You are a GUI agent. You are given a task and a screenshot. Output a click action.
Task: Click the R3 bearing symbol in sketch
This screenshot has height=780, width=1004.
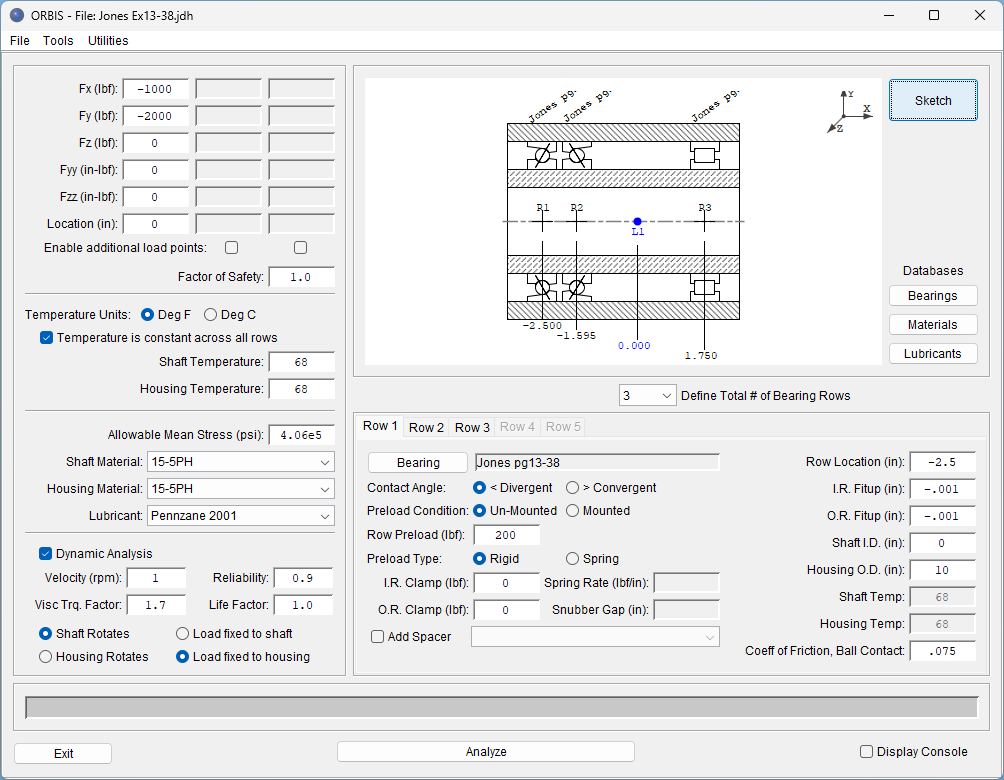click(x=705, y=155)
